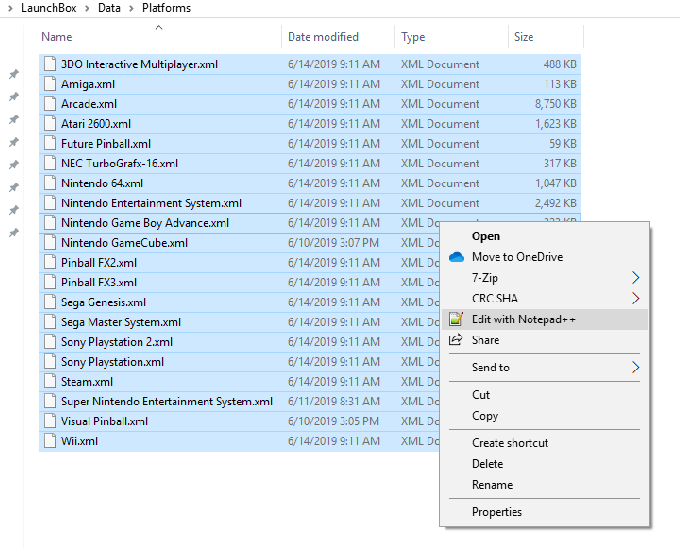This screenshot has width=680, height=549.
Task: Click file icon of Atari 2600.xml
Action: pos(50,124)
